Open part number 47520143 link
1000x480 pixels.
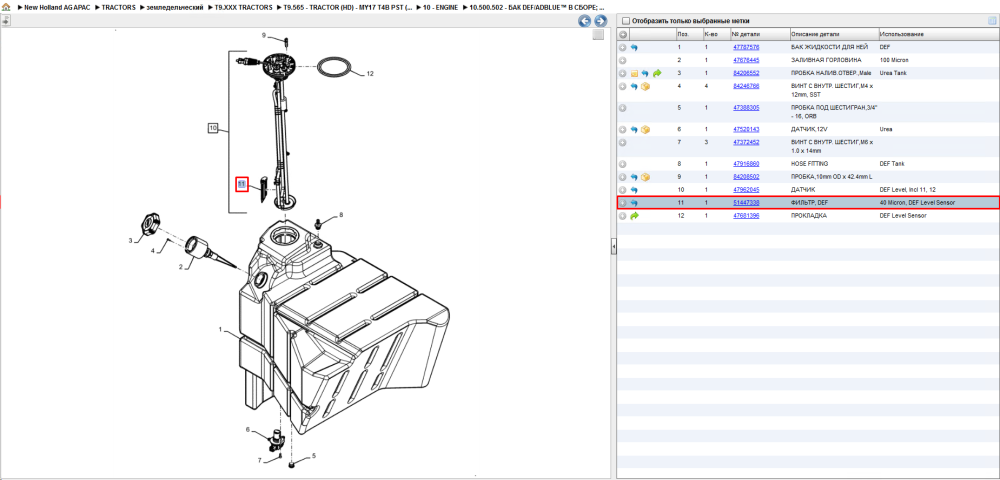(x=746, y=129)
